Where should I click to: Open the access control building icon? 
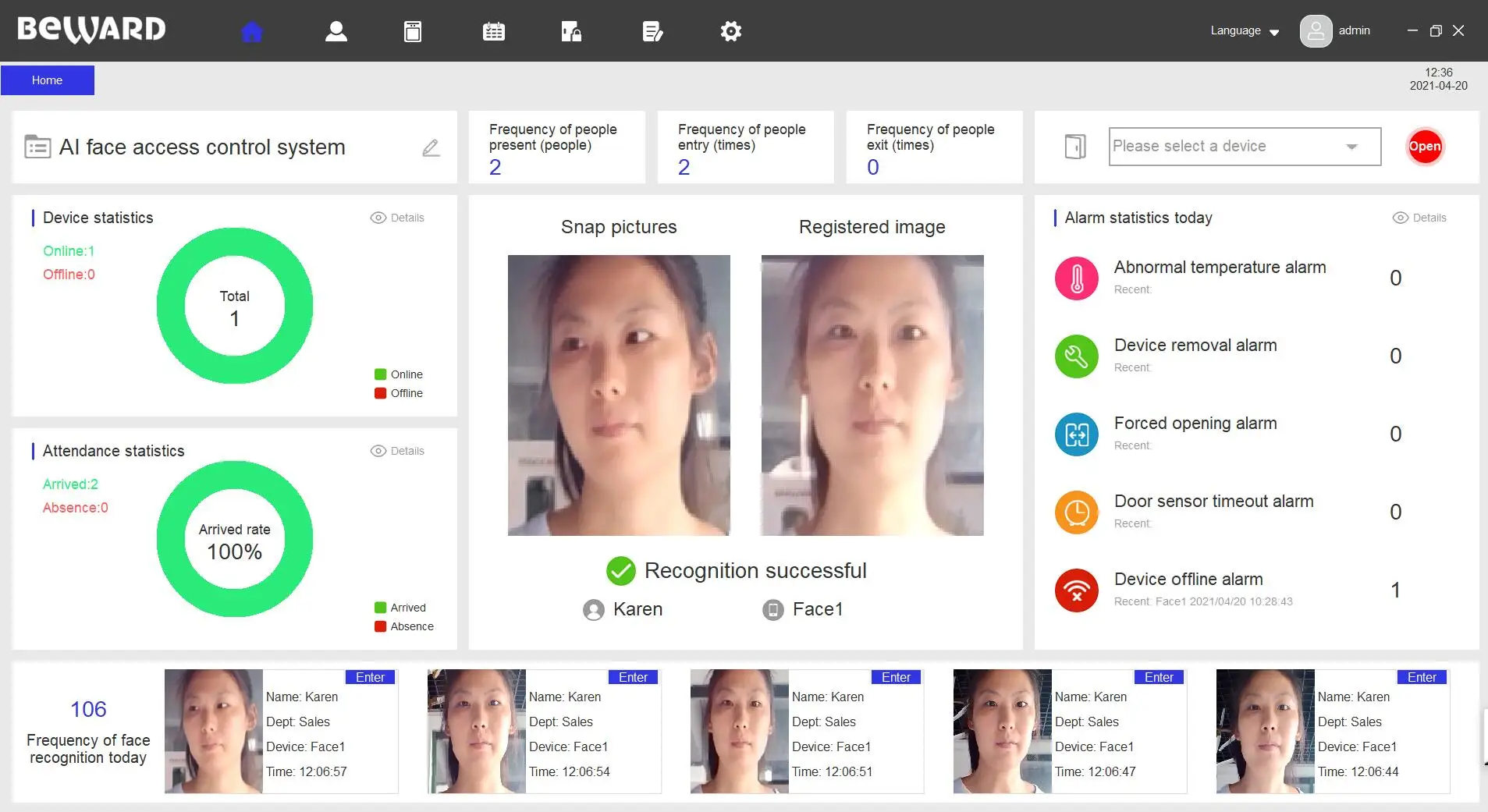pyautogui.click(x=571, y=31)
